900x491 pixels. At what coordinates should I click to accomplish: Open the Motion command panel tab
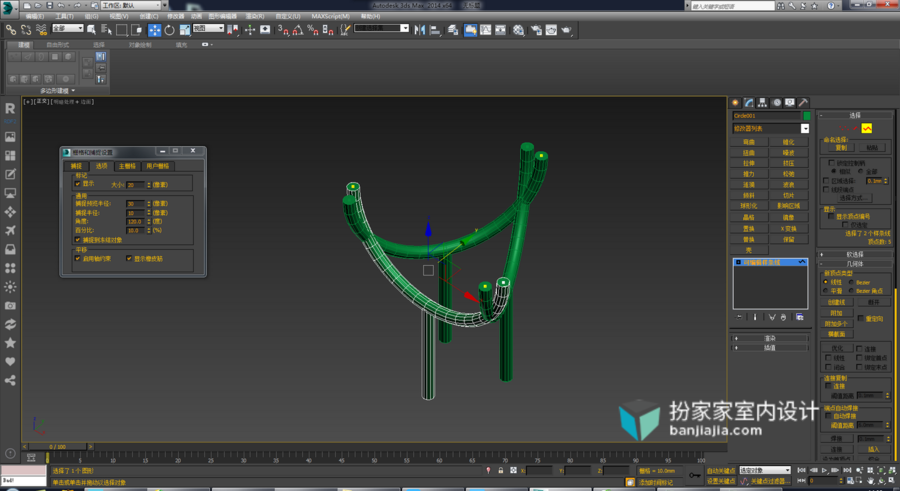(777, 102)
